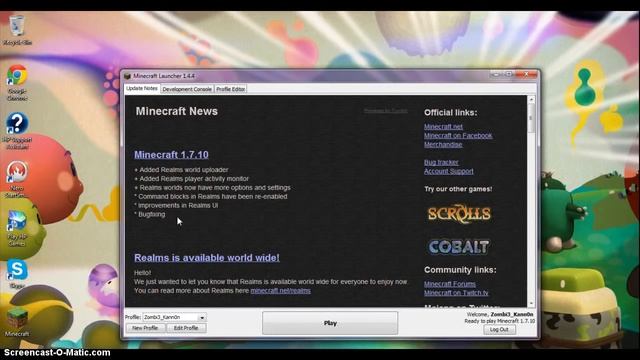Launch Skype from the desktop
The height and width of the screenshot is (360, 640).
click(17, 273)
